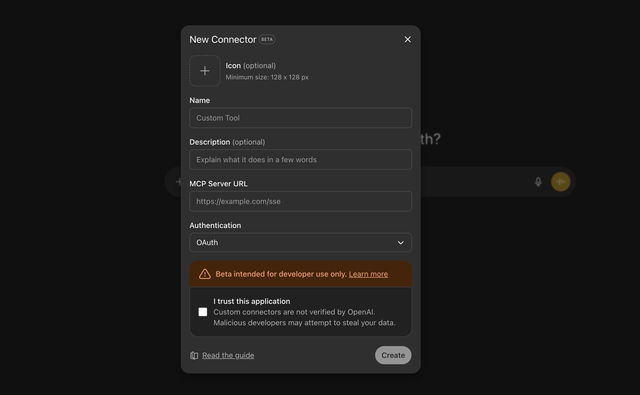Select the MCP Server URL input box
Screen dimensions: 640x395
(x=300, y=201)
